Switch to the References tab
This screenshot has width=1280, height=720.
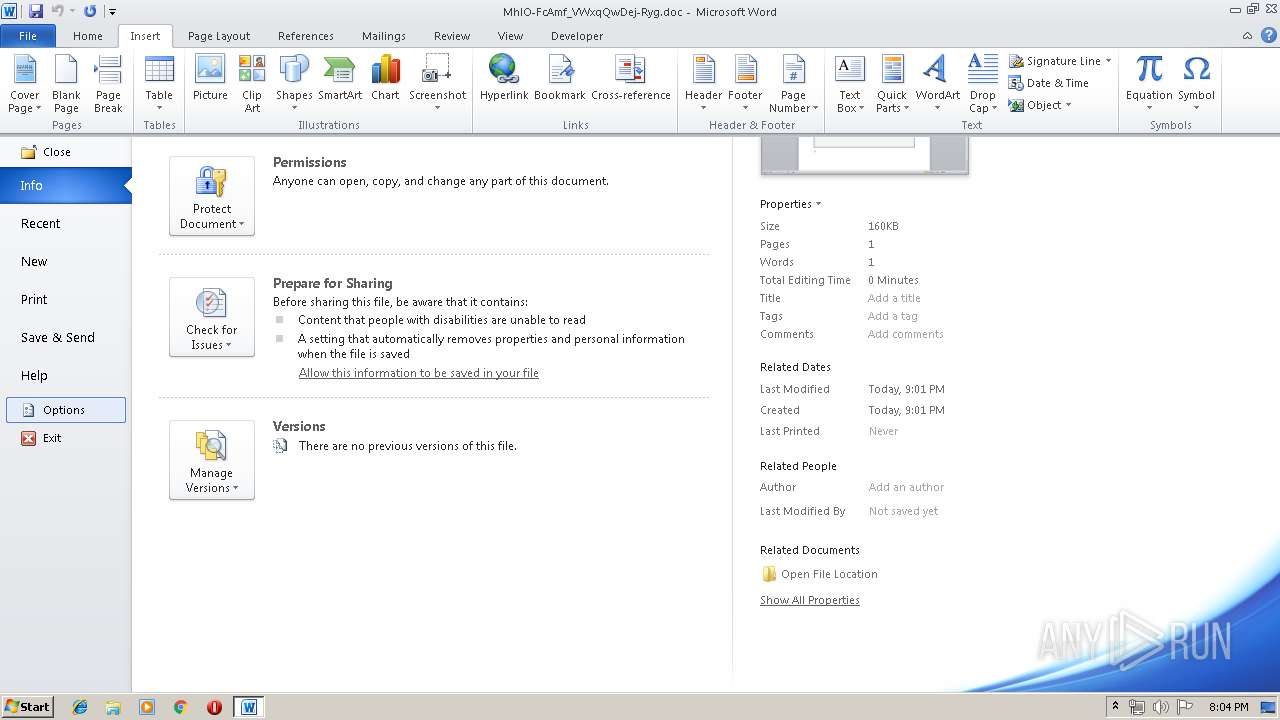coord(306,36)
